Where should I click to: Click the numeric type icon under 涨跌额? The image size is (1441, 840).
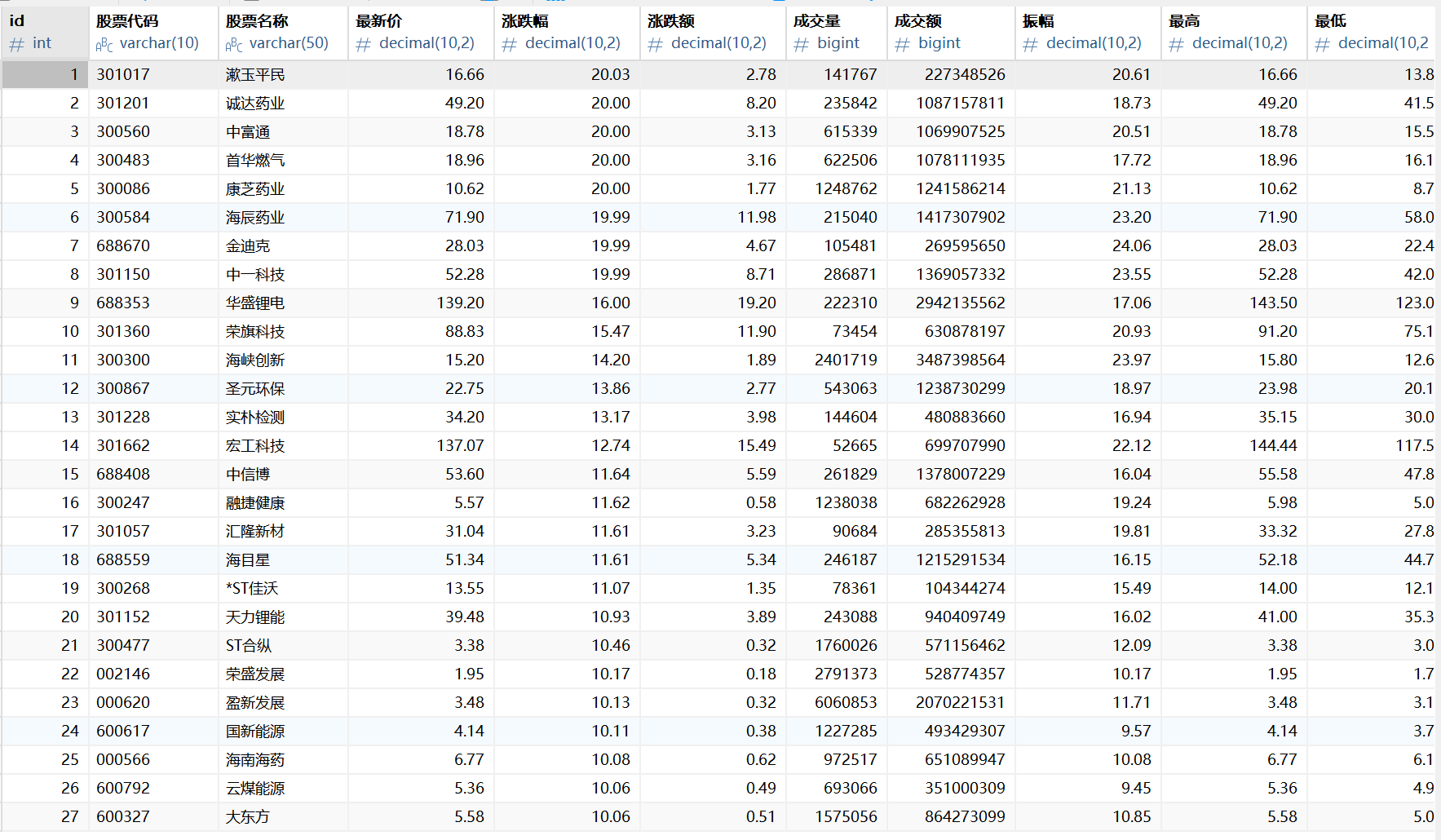(x=656, y=45)
